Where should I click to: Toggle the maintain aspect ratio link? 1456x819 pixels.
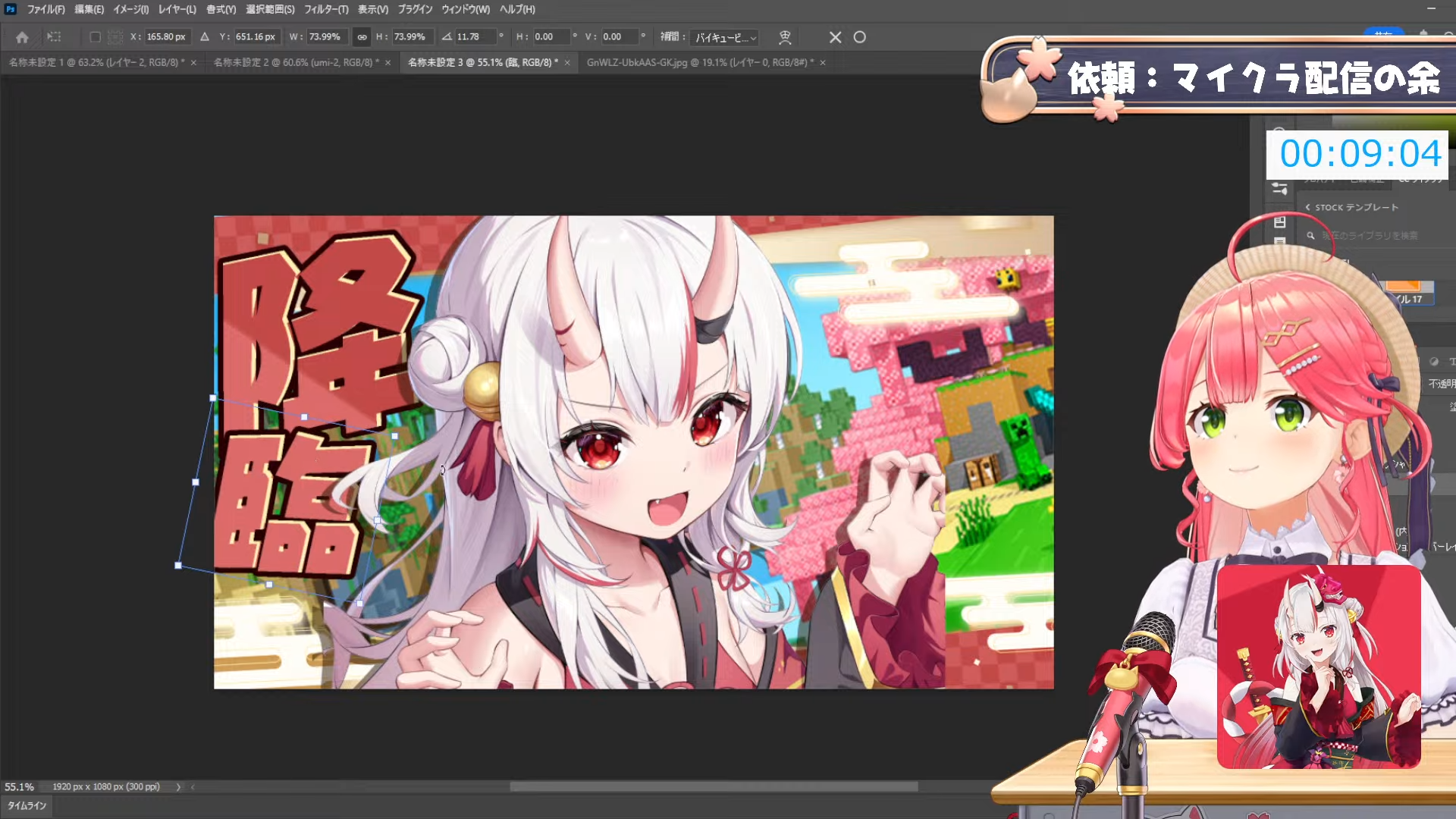(x=362, y=36)
